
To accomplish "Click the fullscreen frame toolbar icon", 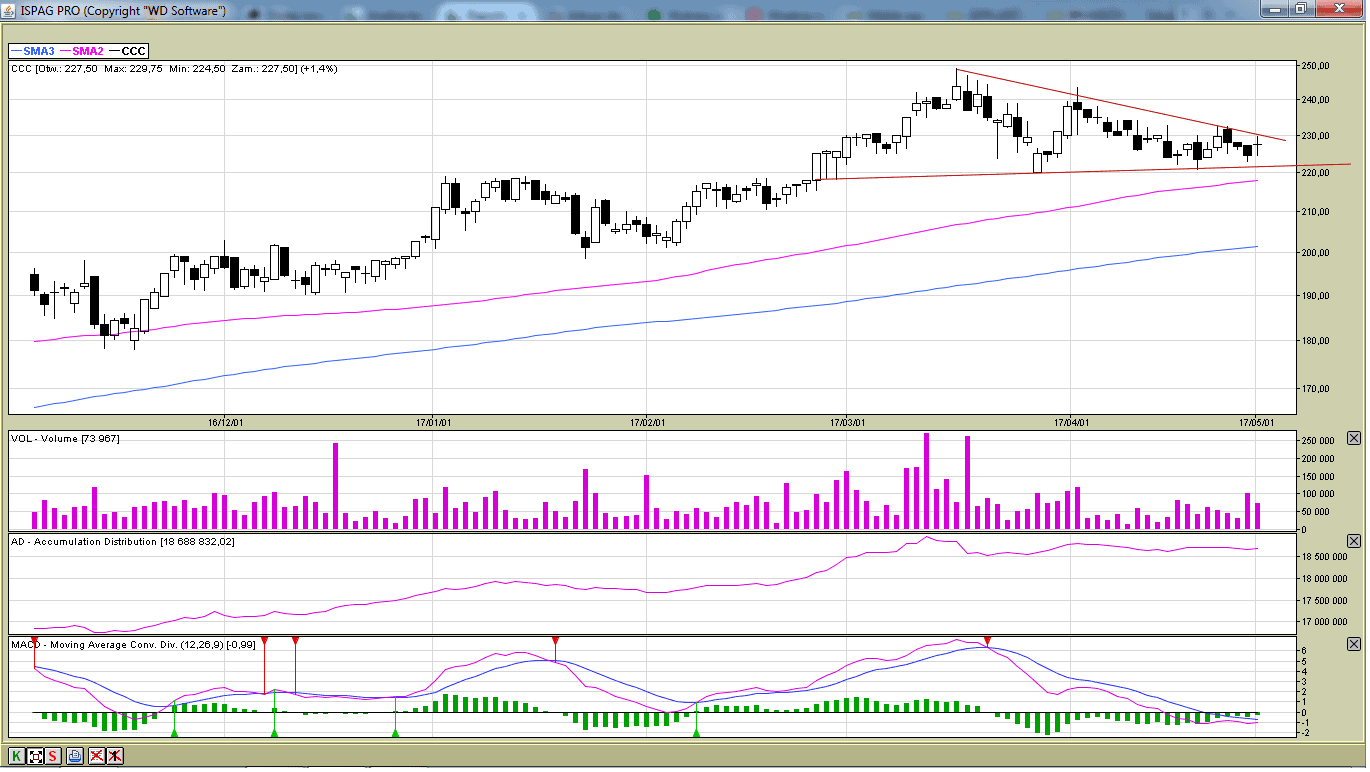I will point(35,756).
